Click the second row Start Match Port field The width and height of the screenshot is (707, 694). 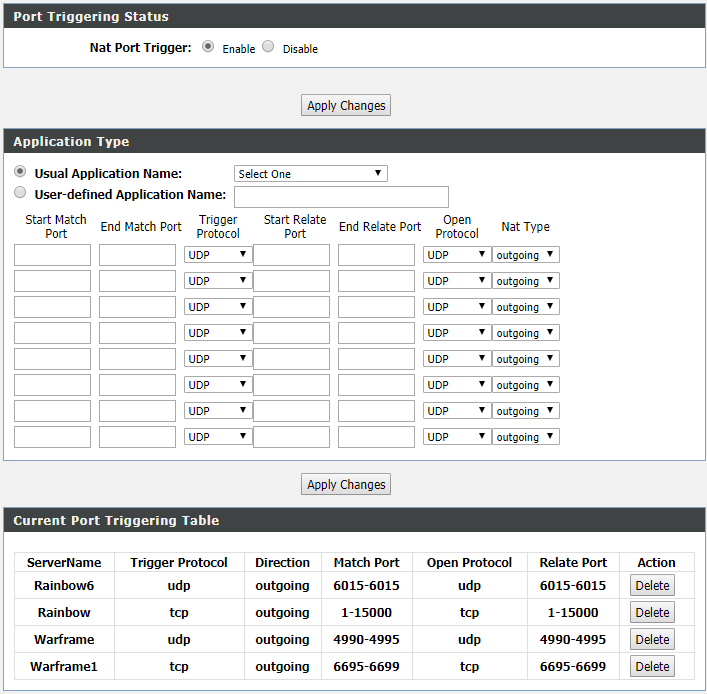tap(52, 281)
